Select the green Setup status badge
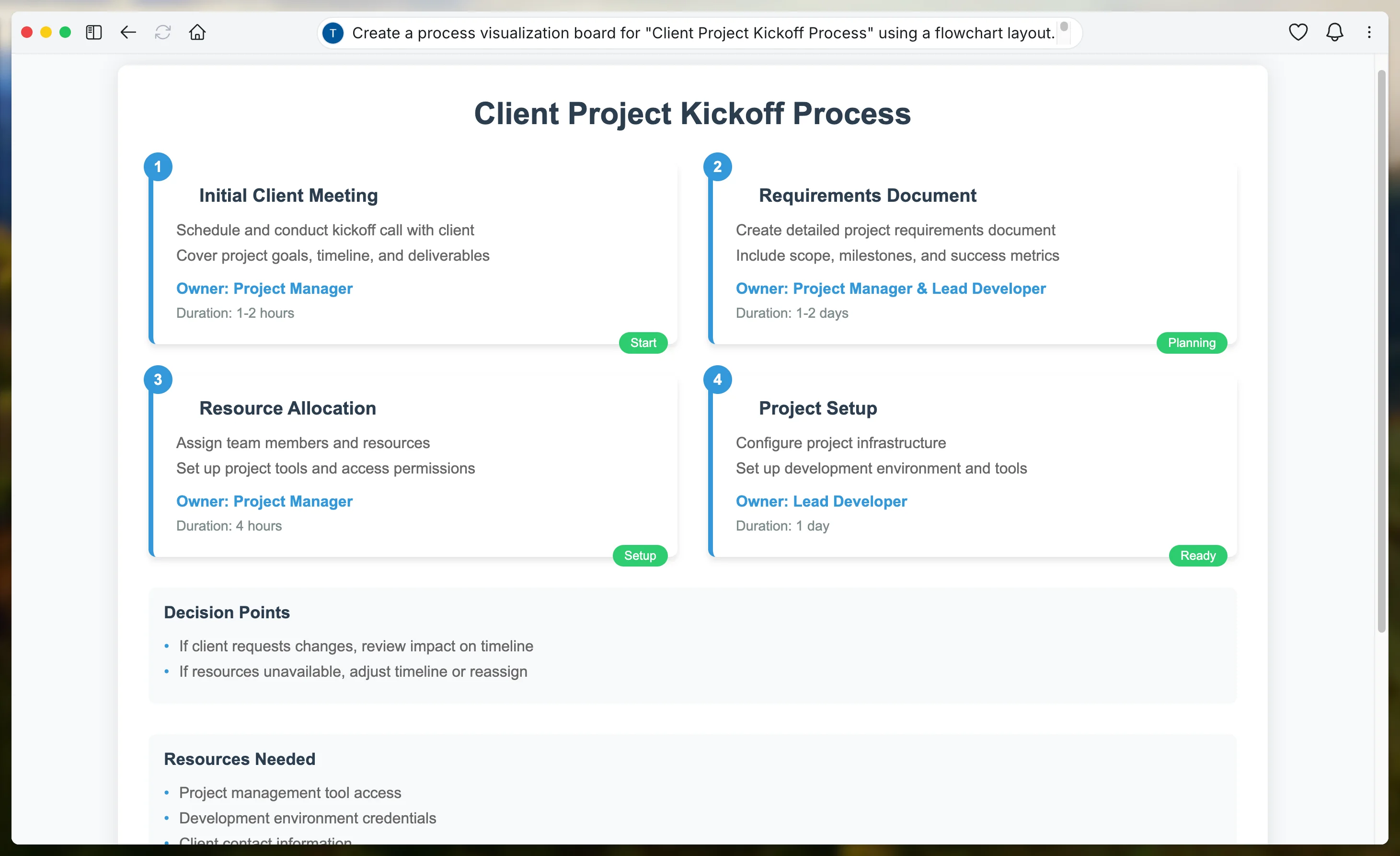The height and width of the screenshot is (856, 1400). pos(639,555)
